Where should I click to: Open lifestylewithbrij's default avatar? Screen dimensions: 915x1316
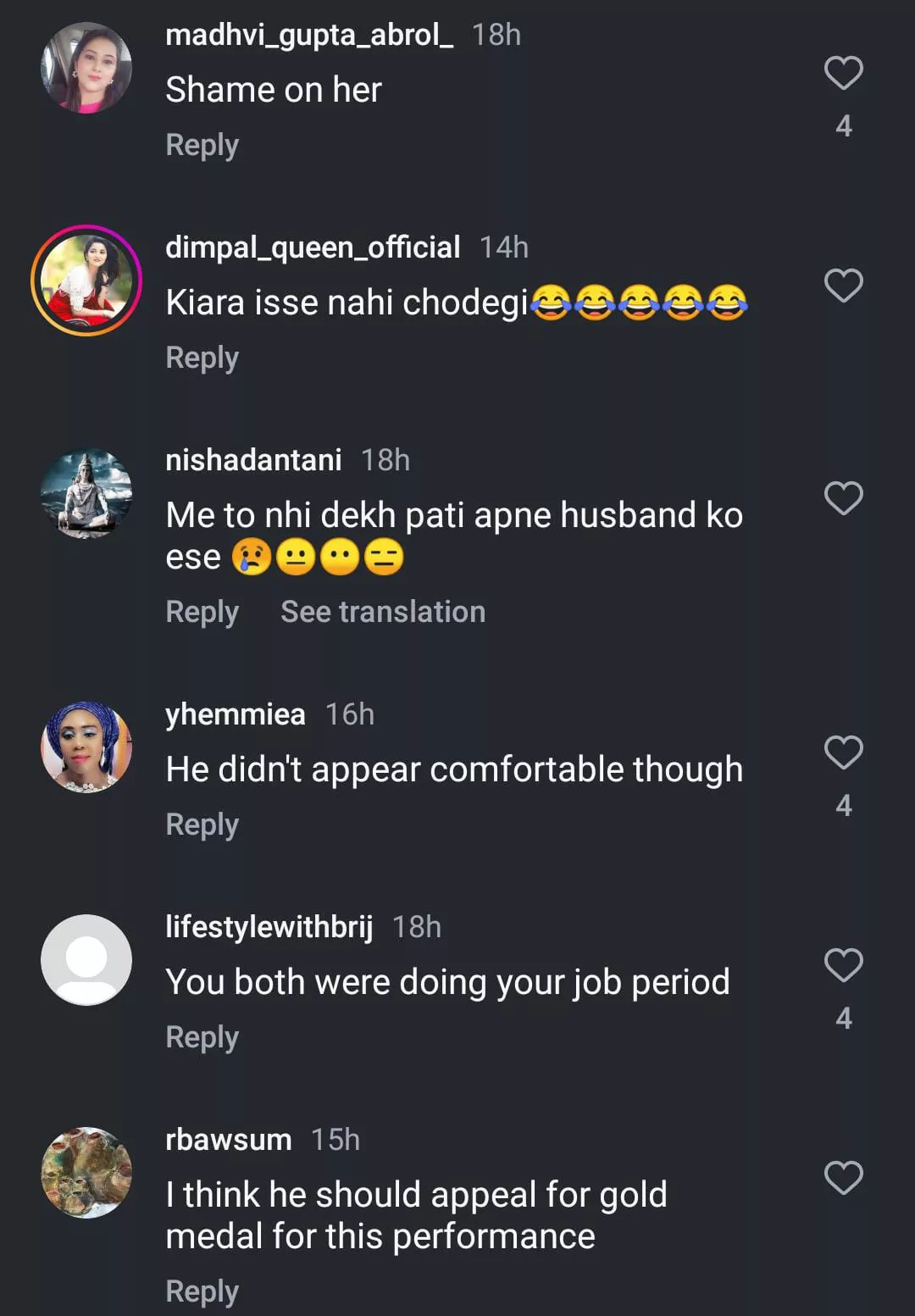(x=86, y=960)
